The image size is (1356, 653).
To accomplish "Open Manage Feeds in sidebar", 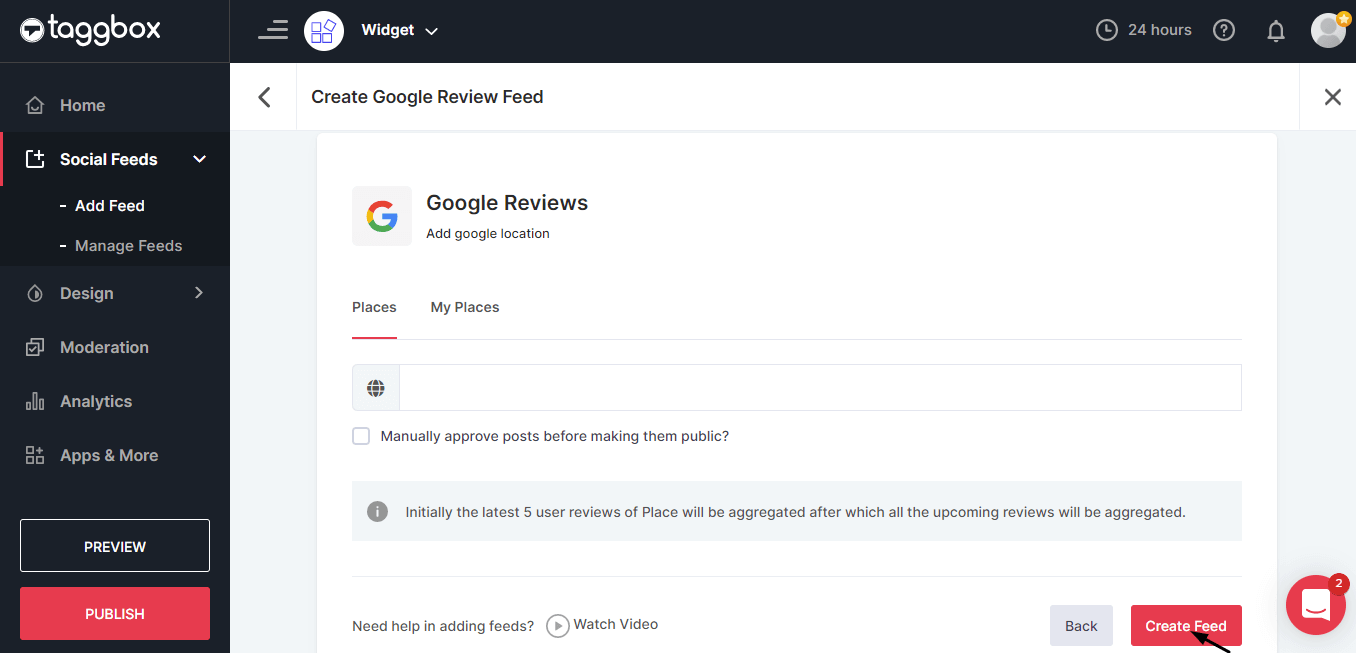I will [x=128, y=246].
